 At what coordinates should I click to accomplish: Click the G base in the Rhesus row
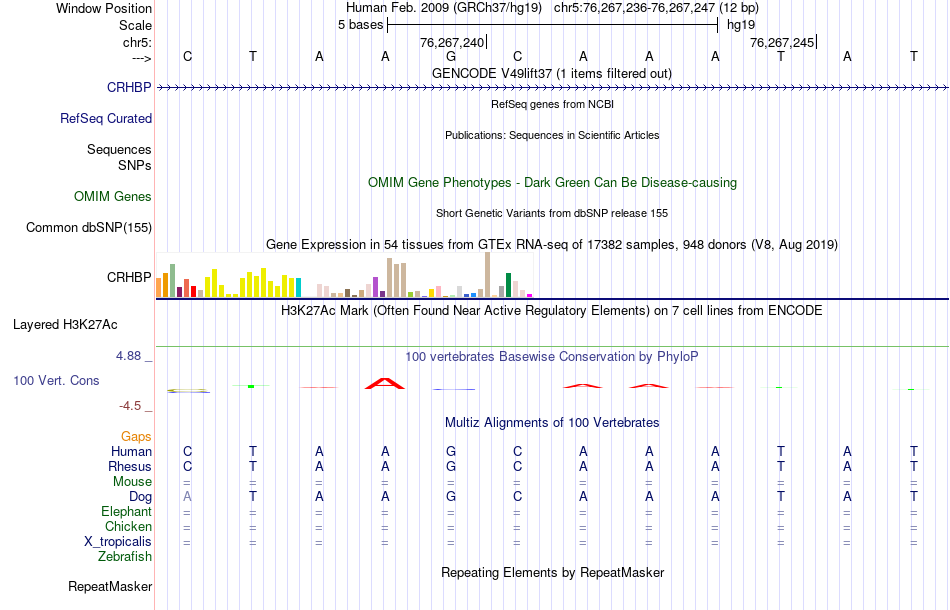tap(451, 466)
